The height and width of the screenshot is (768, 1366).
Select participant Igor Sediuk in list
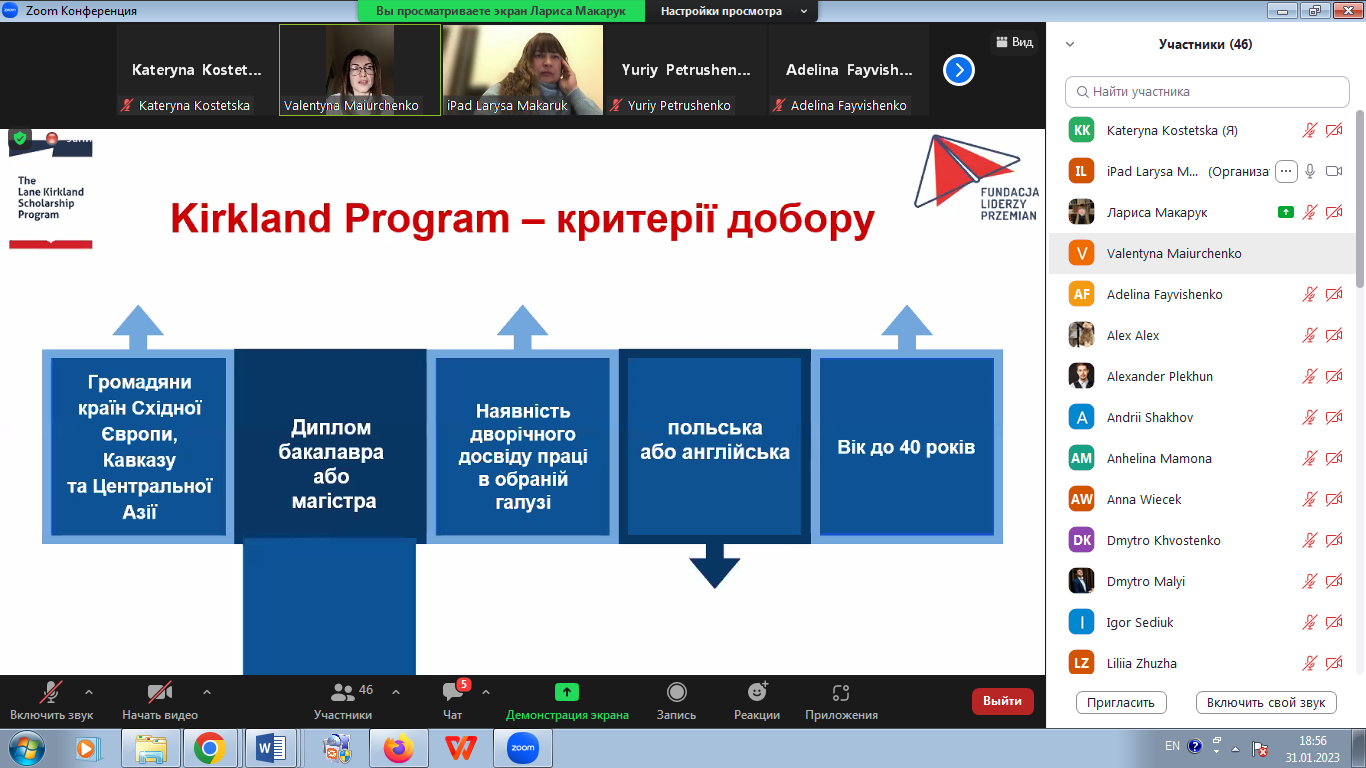tap(1203, 622)
